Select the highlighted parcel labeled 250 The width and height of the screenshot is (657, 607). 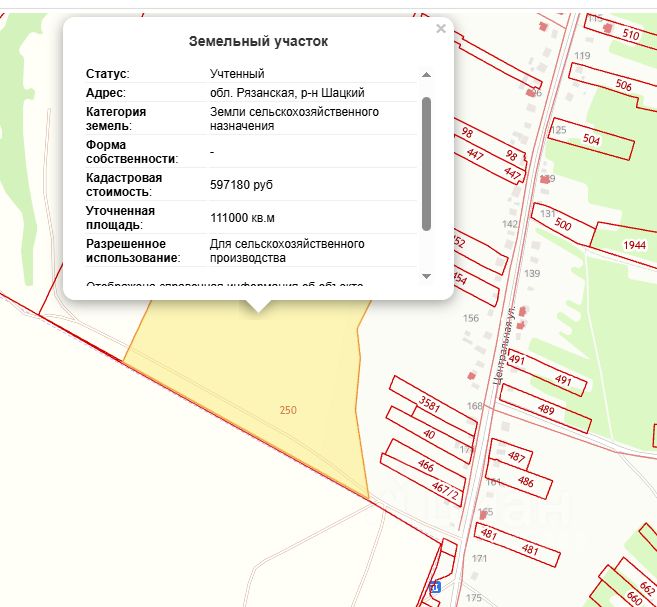point(288,410)
